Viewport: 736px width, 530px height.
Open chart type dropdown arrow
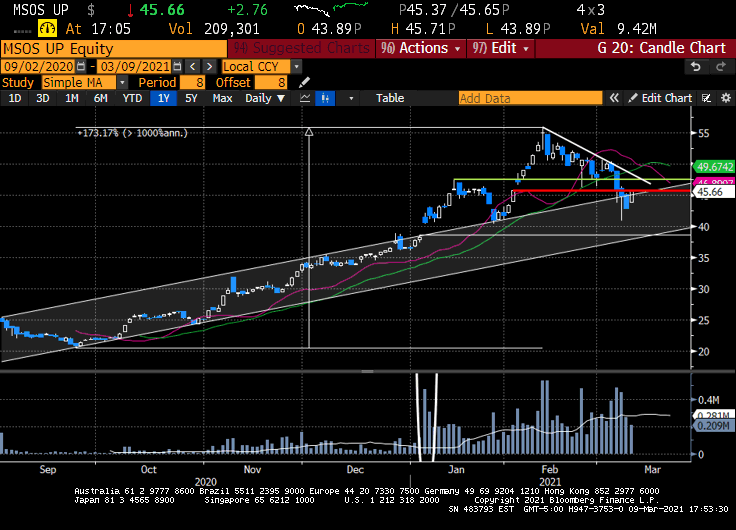[351, 99]
